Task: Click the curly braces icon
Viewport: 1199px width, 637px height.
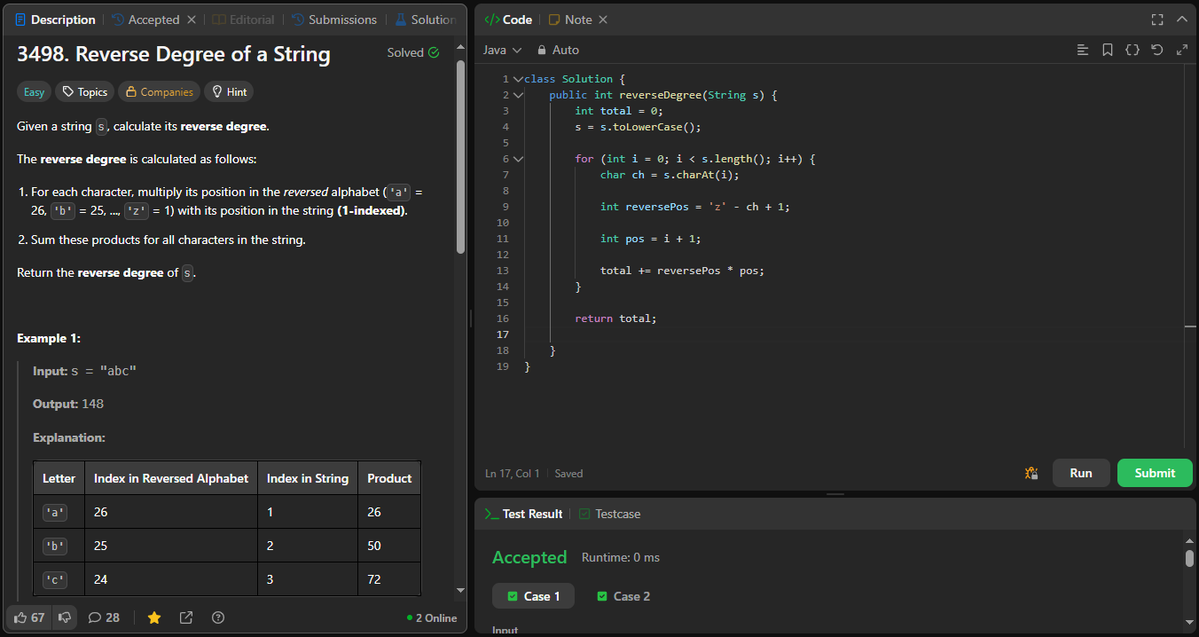Action: 1132,50
